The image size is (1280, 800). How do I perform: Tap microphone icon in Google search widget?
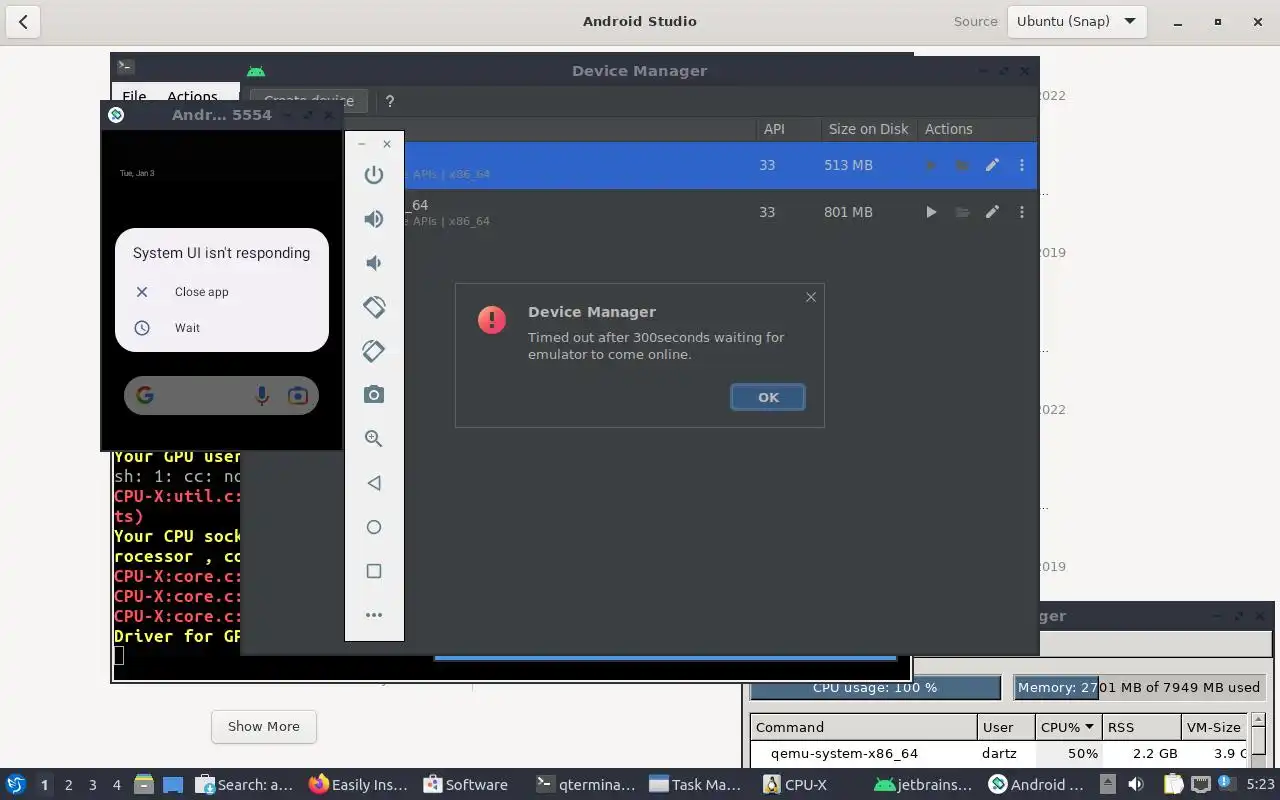click(x=262, y=395)
